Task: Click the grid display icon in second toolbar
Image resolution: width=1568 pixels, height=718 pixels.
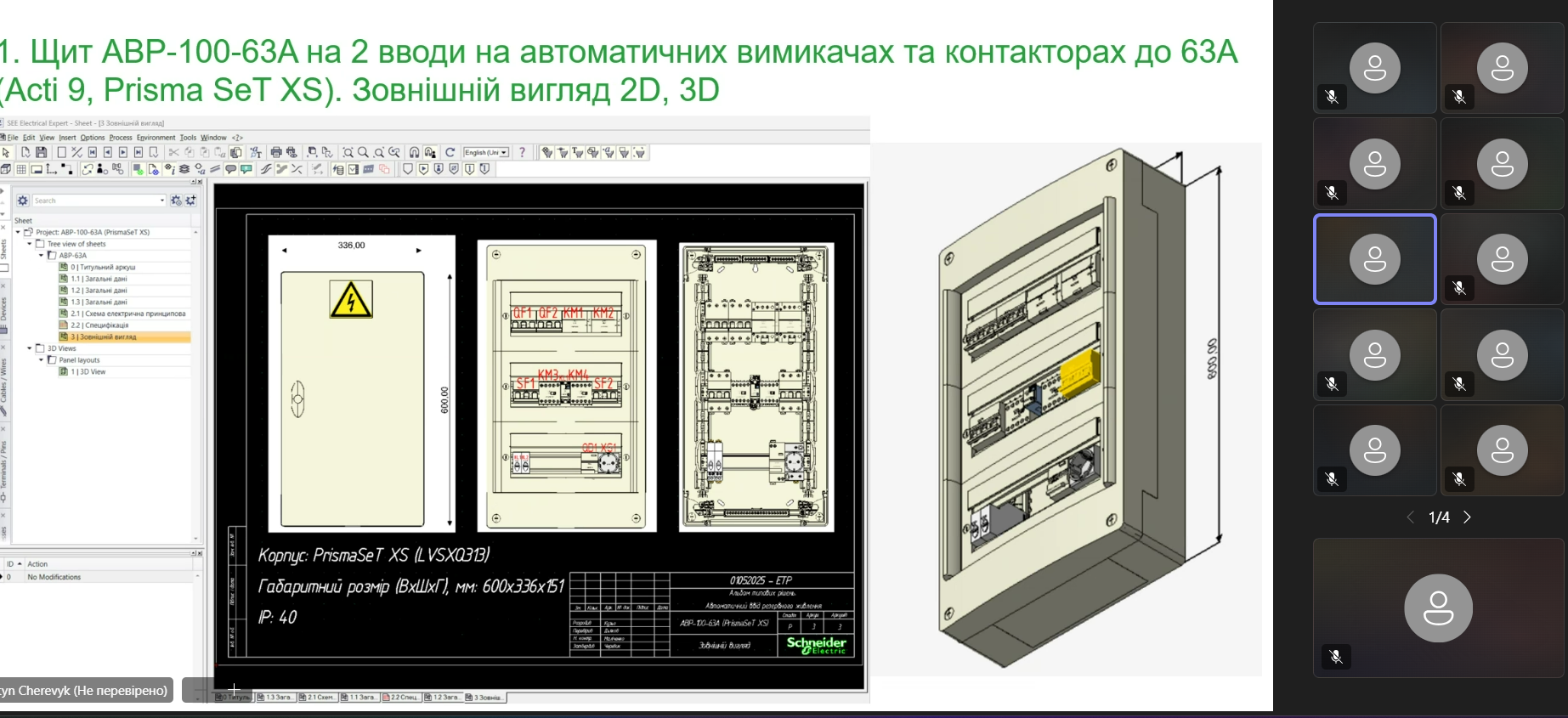Action: pos(21,169)
